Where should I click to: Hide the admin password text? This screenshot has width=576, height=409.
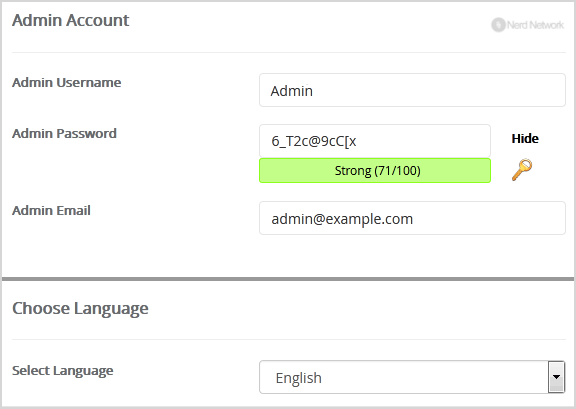(525, 139)
